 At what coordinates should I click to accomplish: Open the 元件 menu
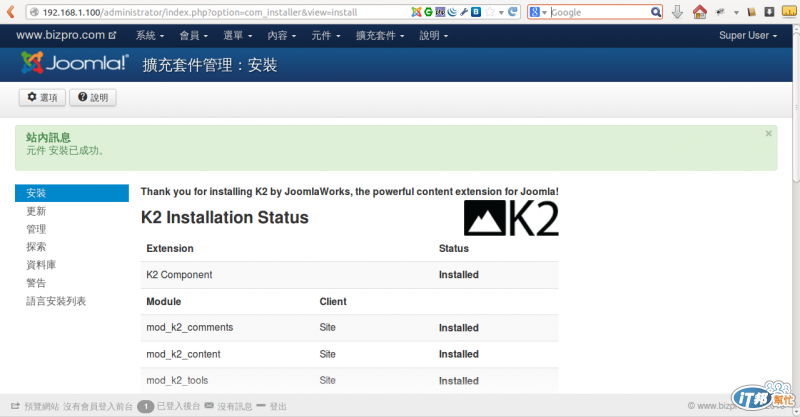tap(326, 35)
